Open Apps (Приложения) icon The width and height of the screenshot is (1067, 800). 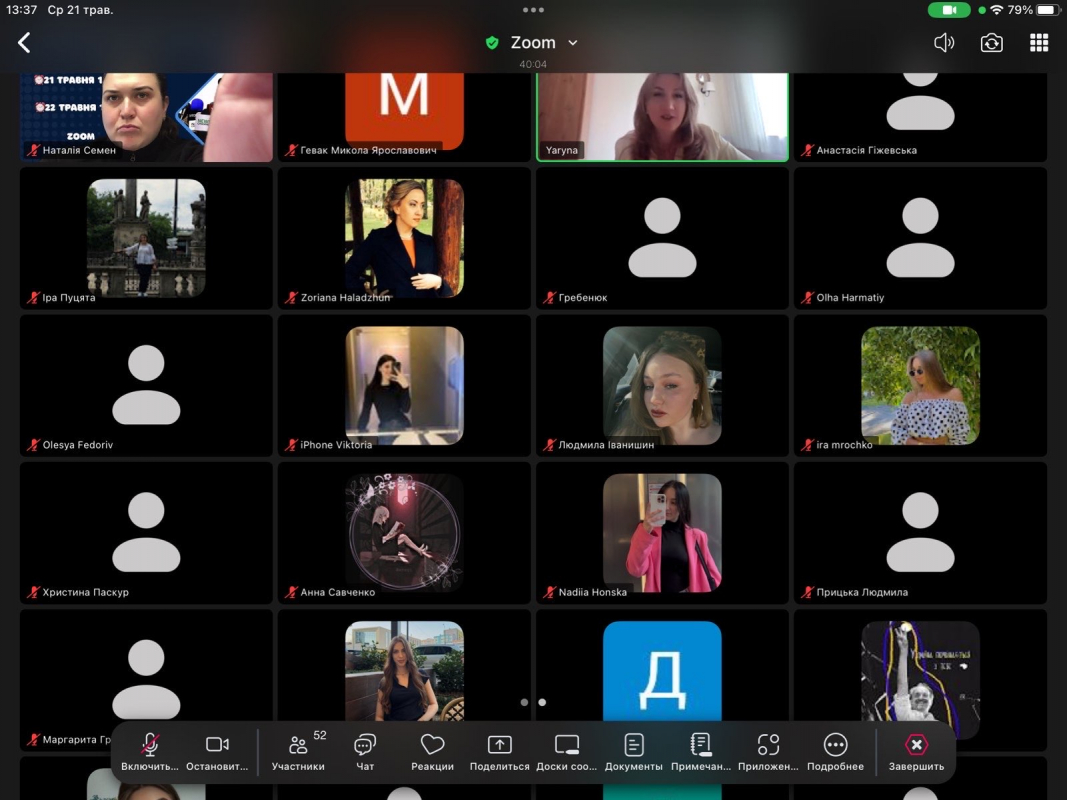[x=768, y=751]
